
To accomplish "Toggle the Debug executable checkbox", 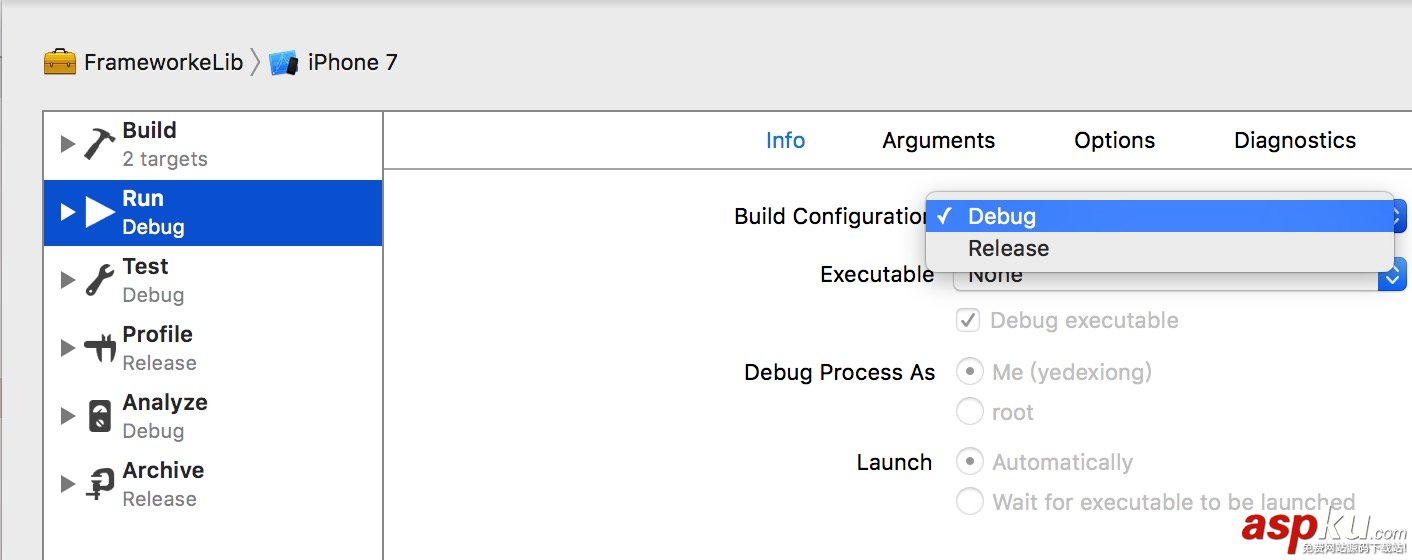I will point(968,321).
